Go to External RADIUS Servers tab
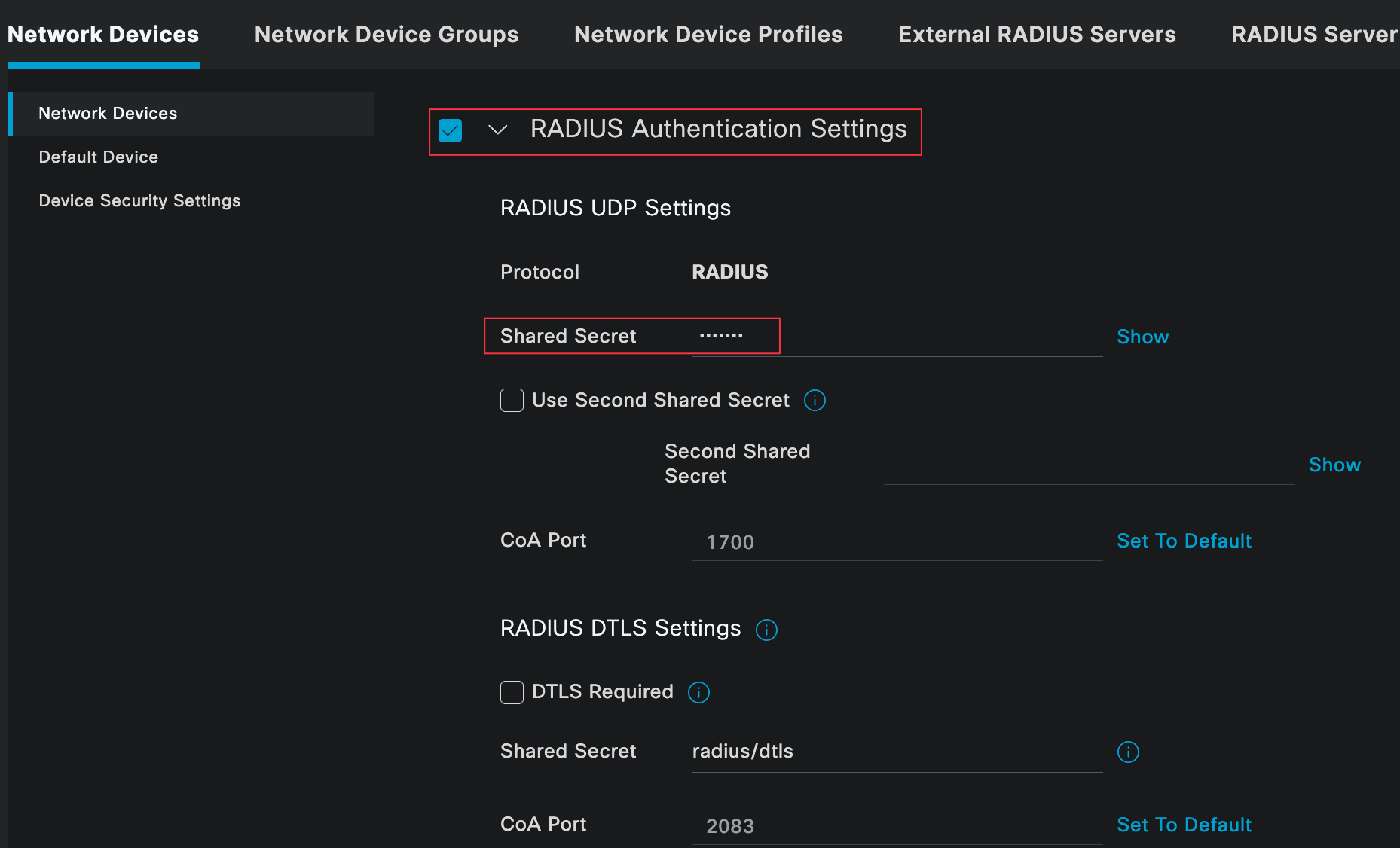The height and width of the screenshot is (848, 1400). [1036, 35]
